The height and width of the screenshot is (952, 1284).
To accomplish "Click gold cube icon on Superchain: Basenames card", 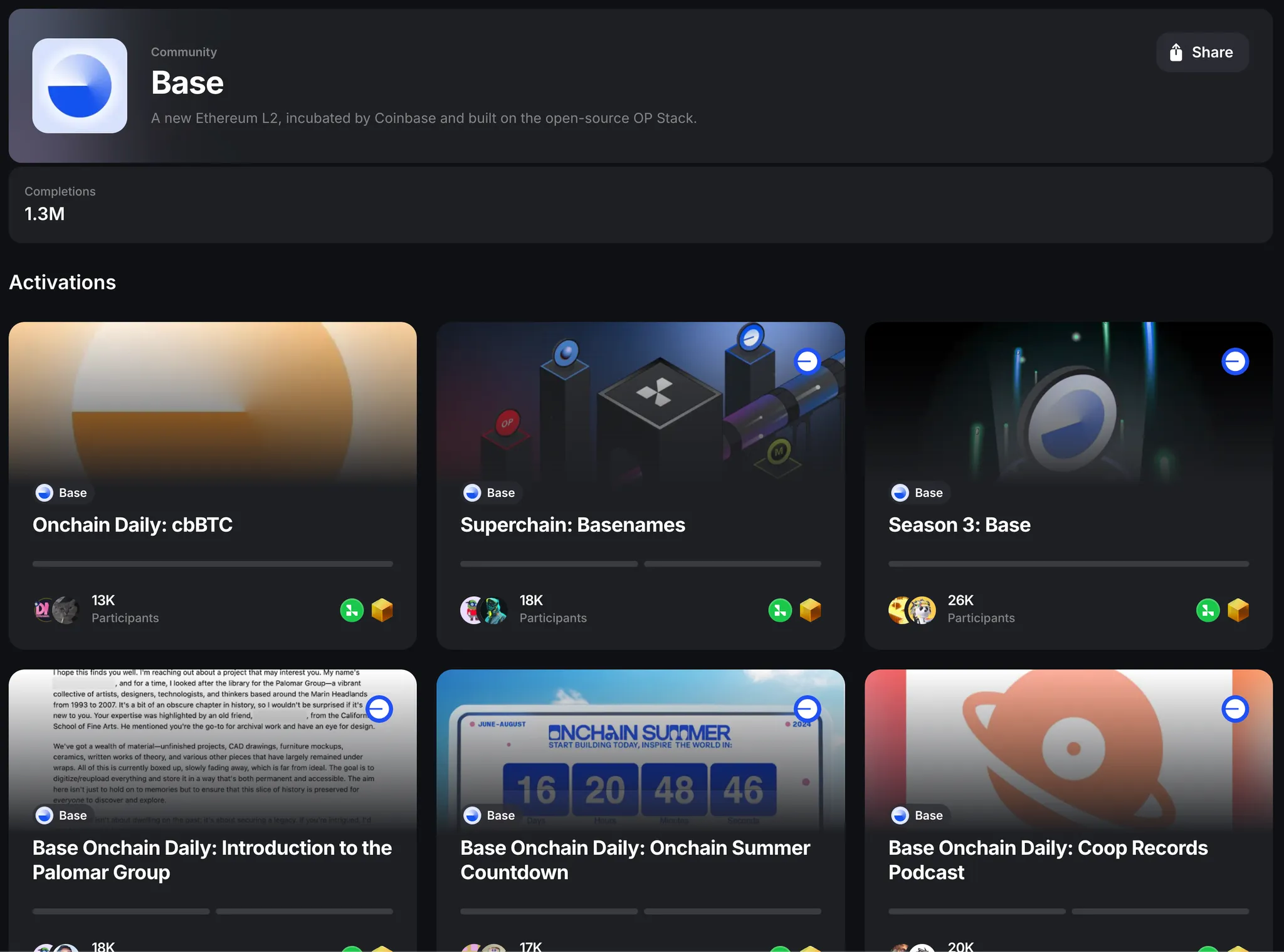I will tap(810, 610).
